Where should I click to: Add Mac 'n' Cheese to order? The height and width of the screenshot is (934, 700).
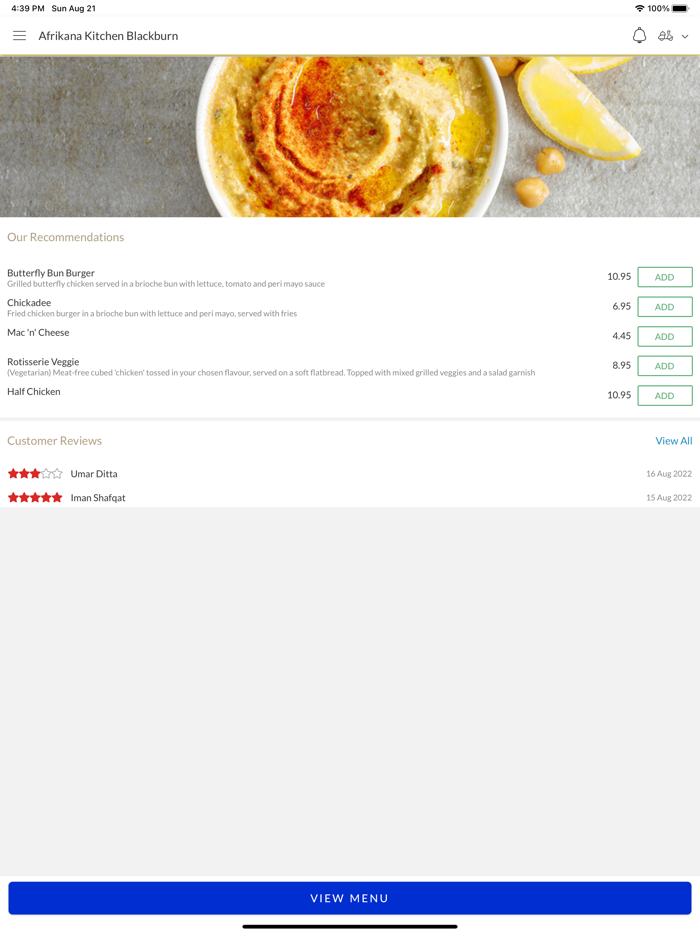pyautogui.click(x=665, y=337)
